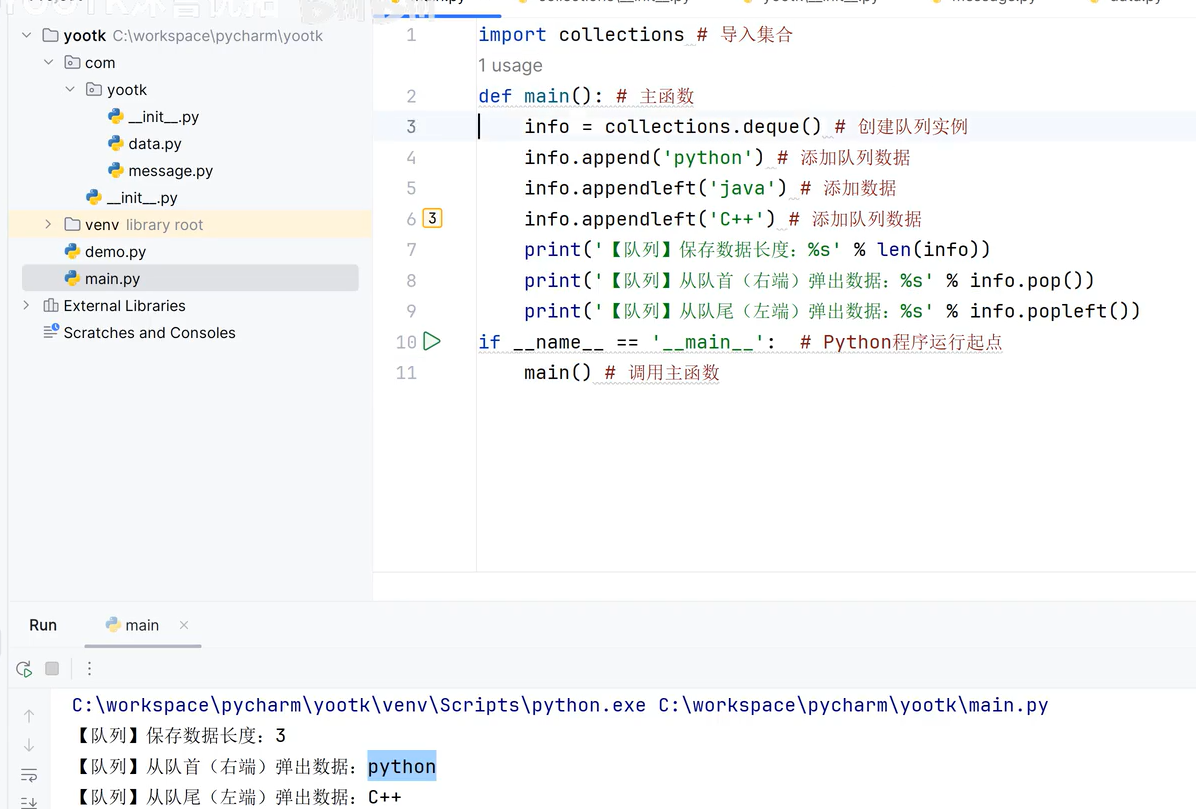Screen dimensions: 1196x809
Task: Click the External Libraries icon
Action: (51, 305)
